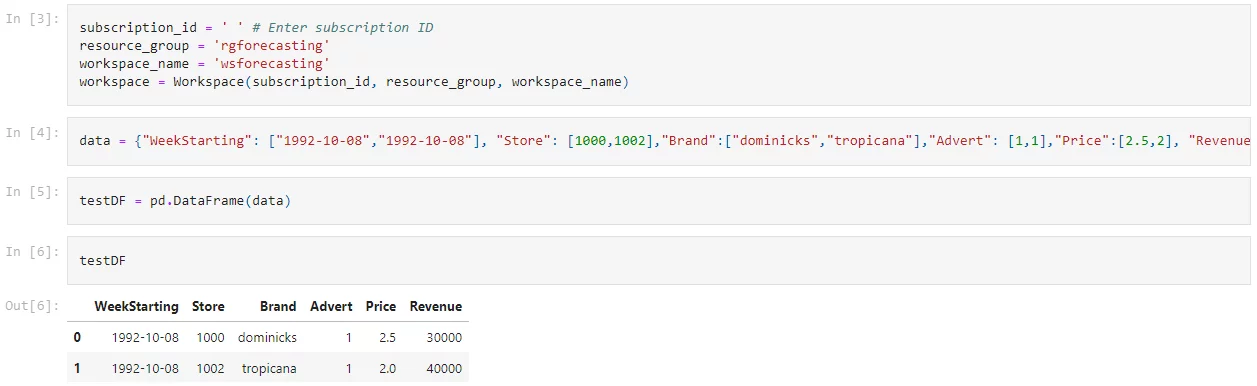Click Advert value in dominicks row
Viewport: 1257px width, 386px height.
point(348,337)
